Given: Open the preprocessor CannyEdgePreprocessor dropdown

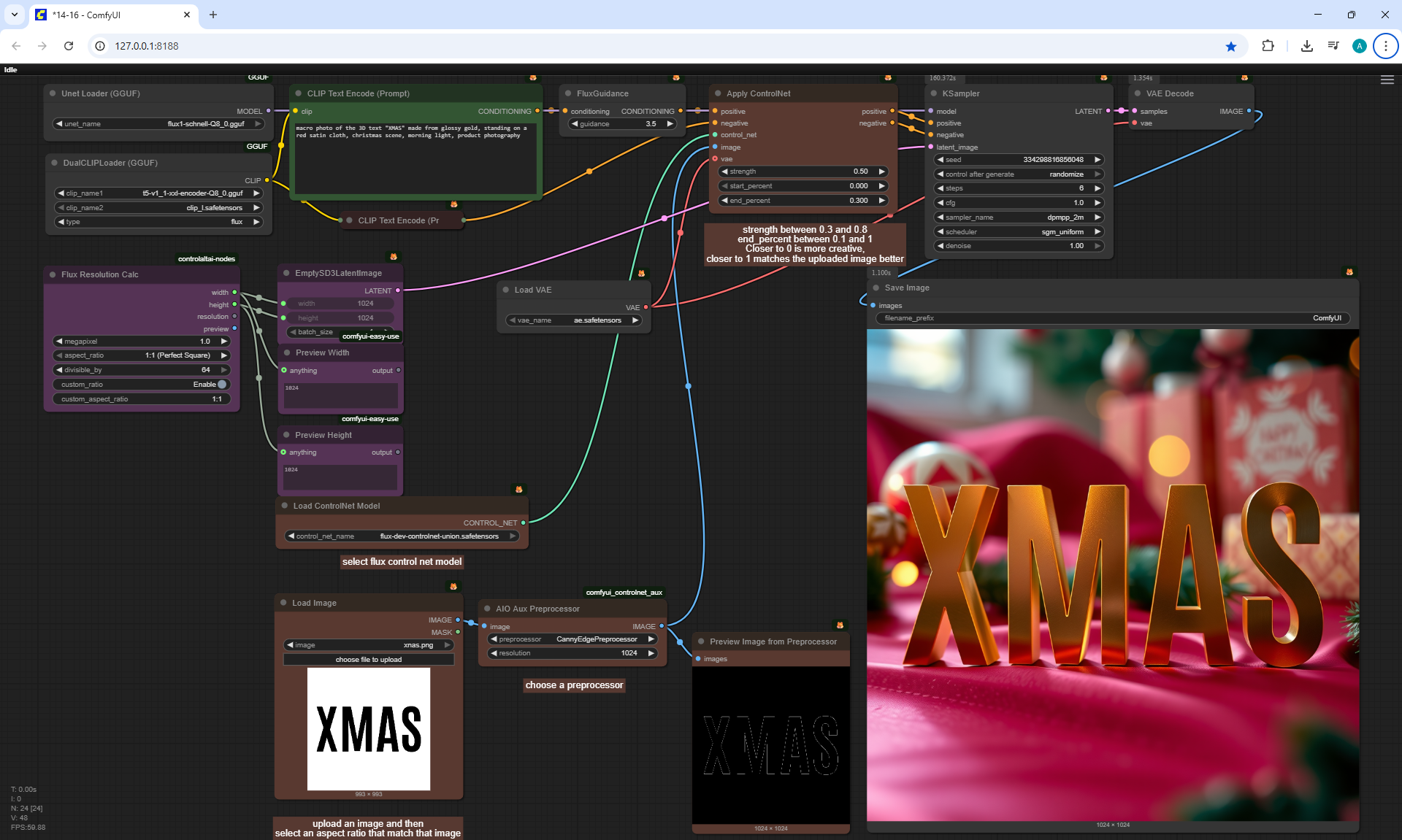Looking at the screenshot, I should coord(573,639).
